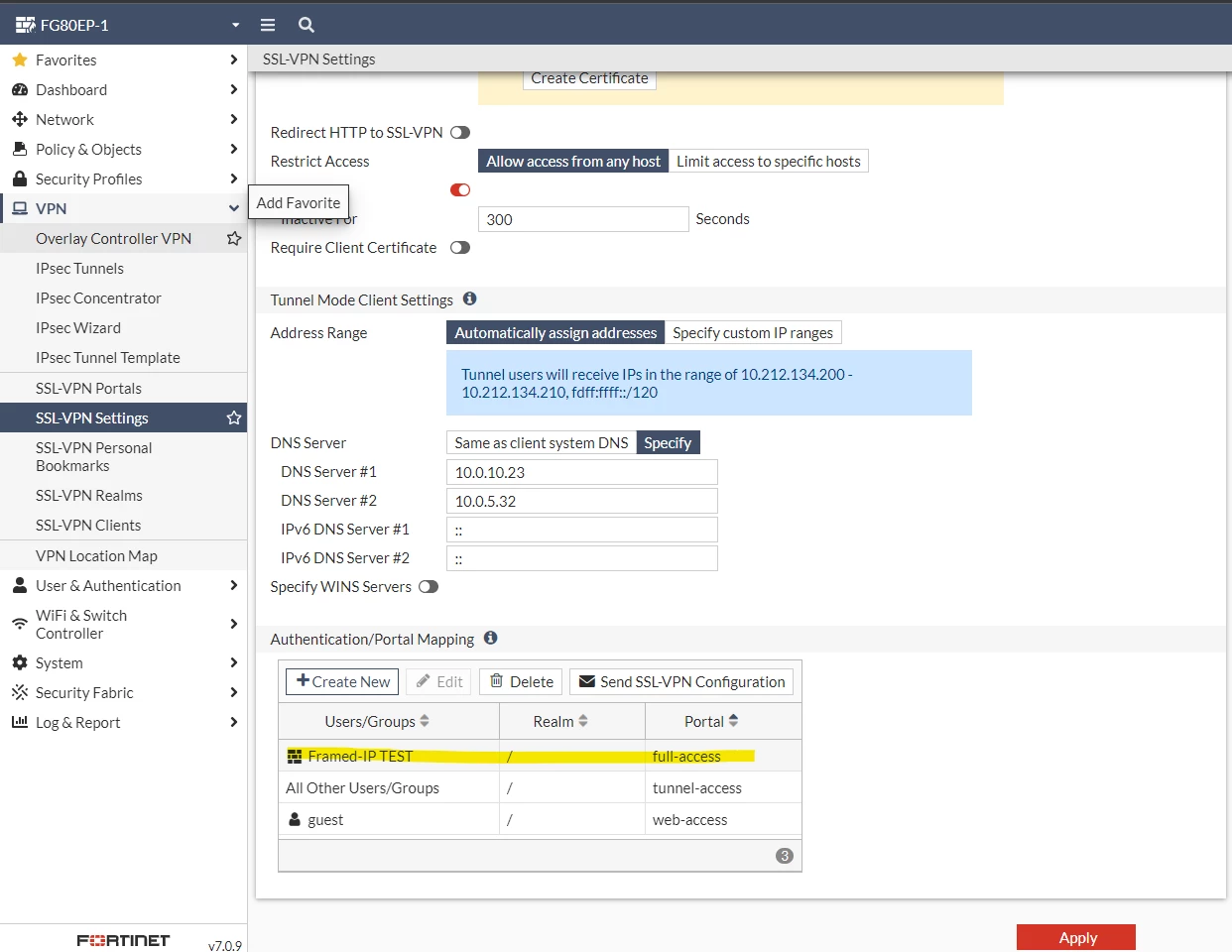Expand Policy & Objects section chevron
This screenshot has width=1232, height=952.
tap(234, 149)
